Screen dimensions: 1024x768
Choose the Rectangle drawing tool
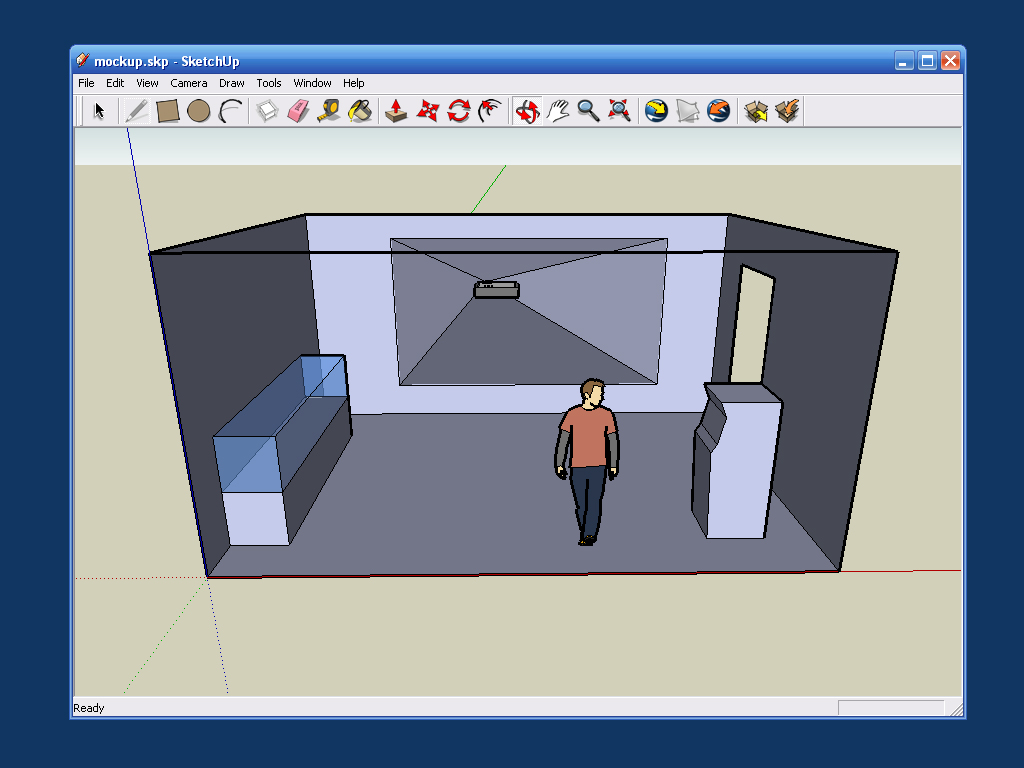[x=167, y=111]
